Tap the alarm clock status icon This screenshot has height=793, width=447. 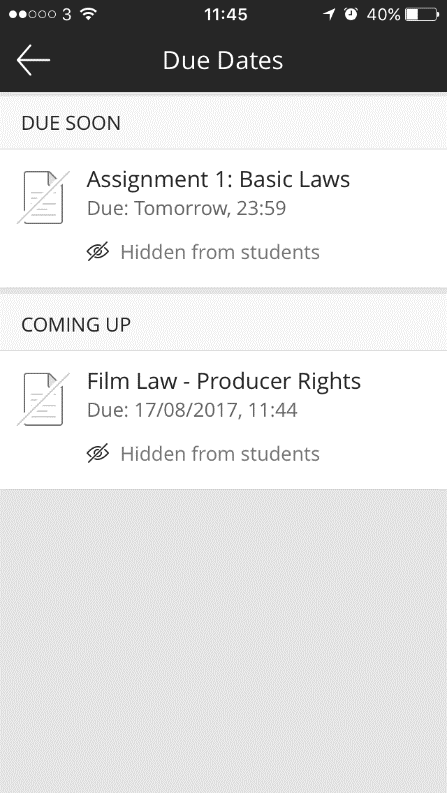coord(351,14)
